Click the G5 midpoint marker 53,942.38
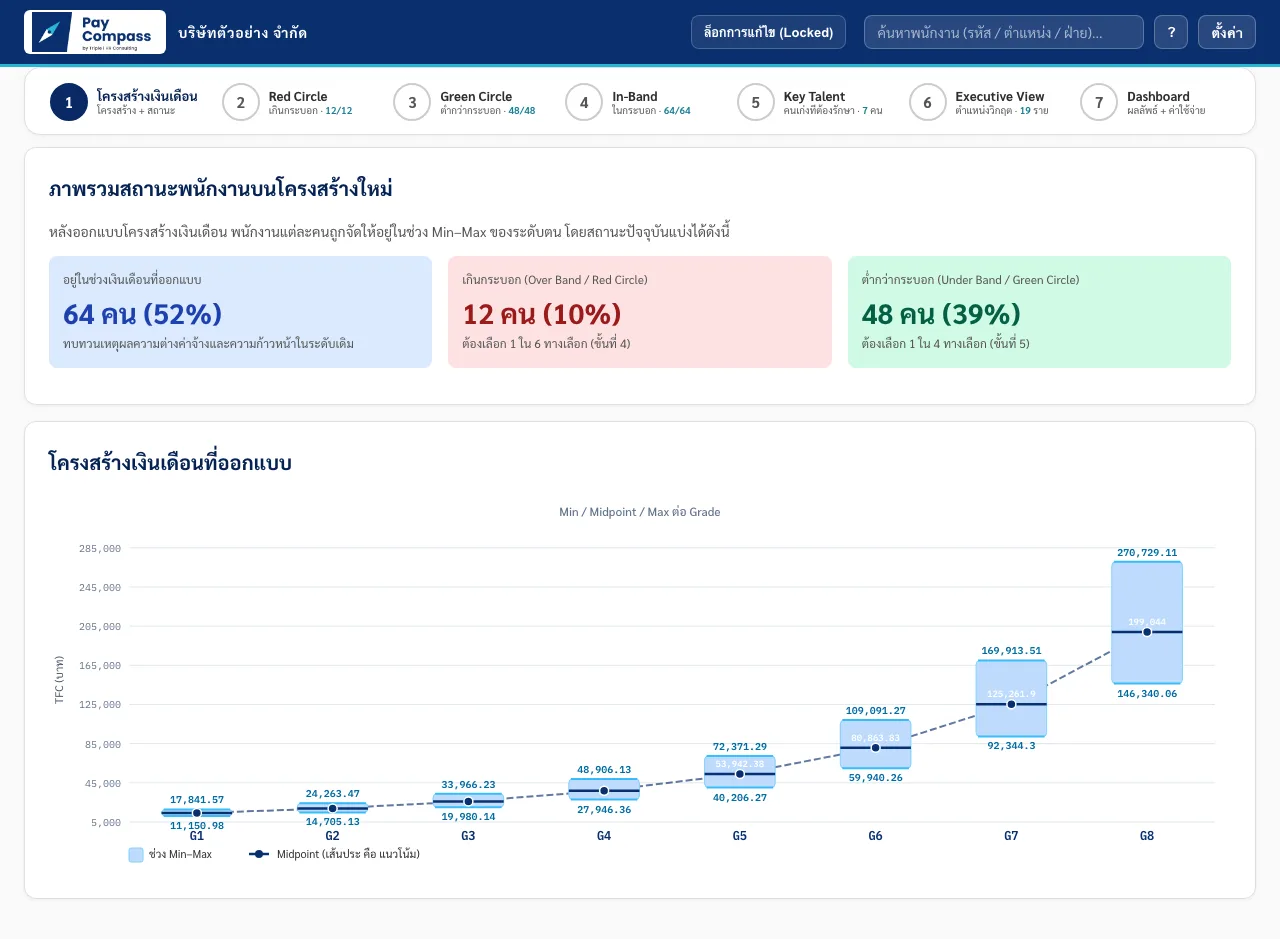1280x939 pixels. coord(740,774)
